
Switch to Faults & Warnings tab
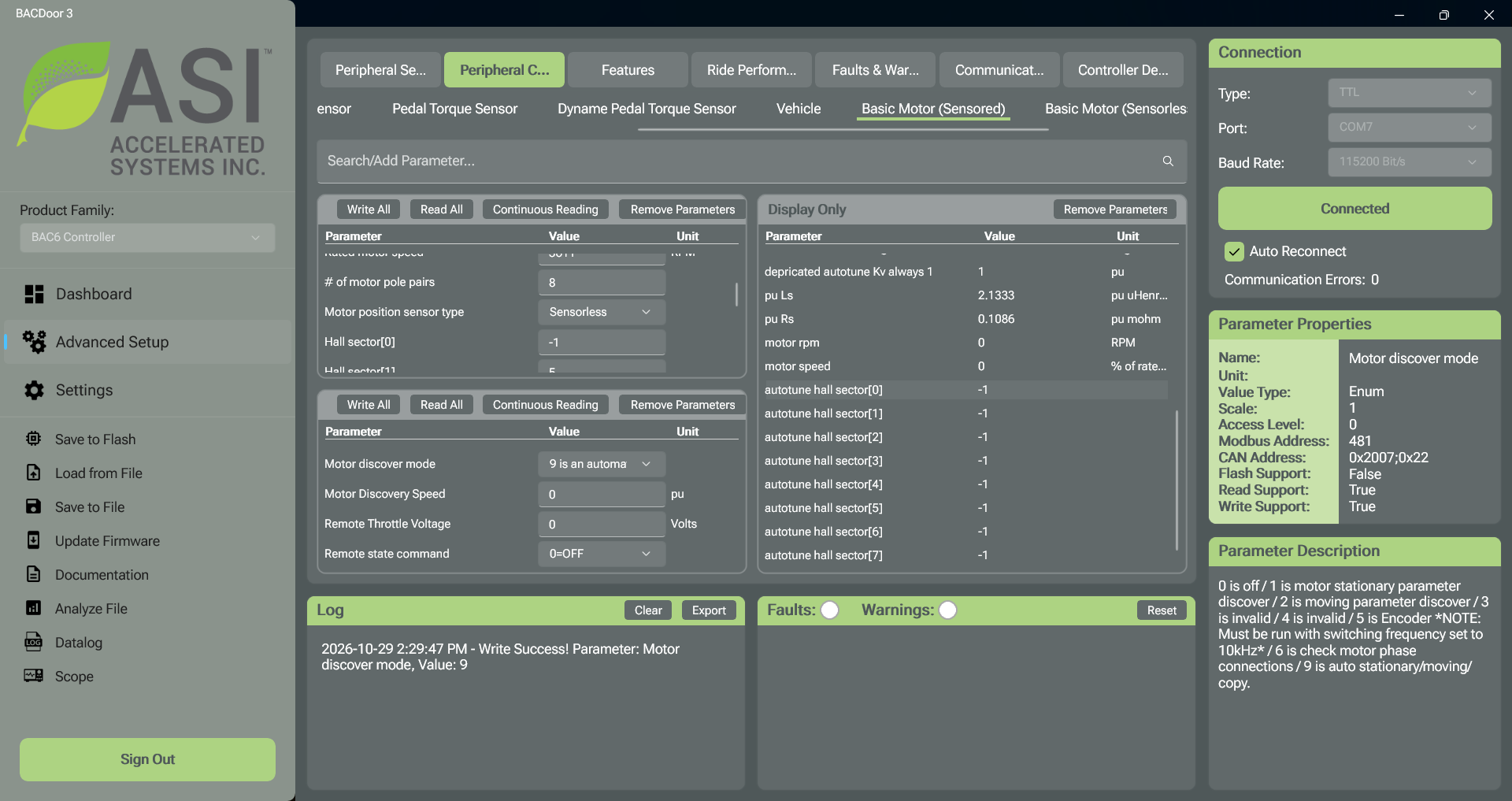click(x=875, y=70)
